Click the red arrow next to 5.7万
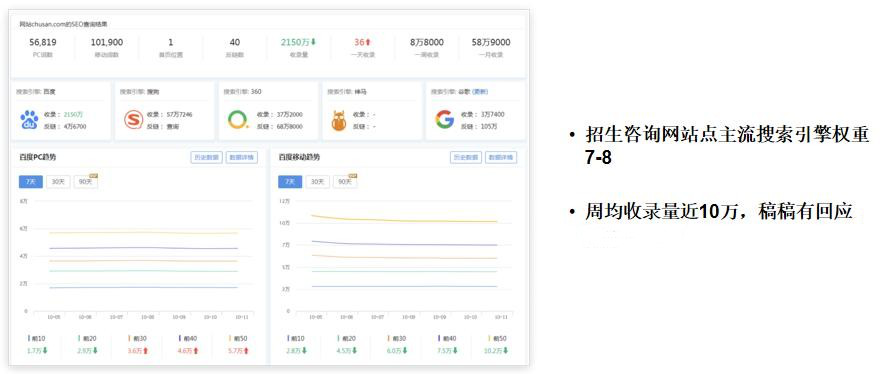 pos(246,350)
